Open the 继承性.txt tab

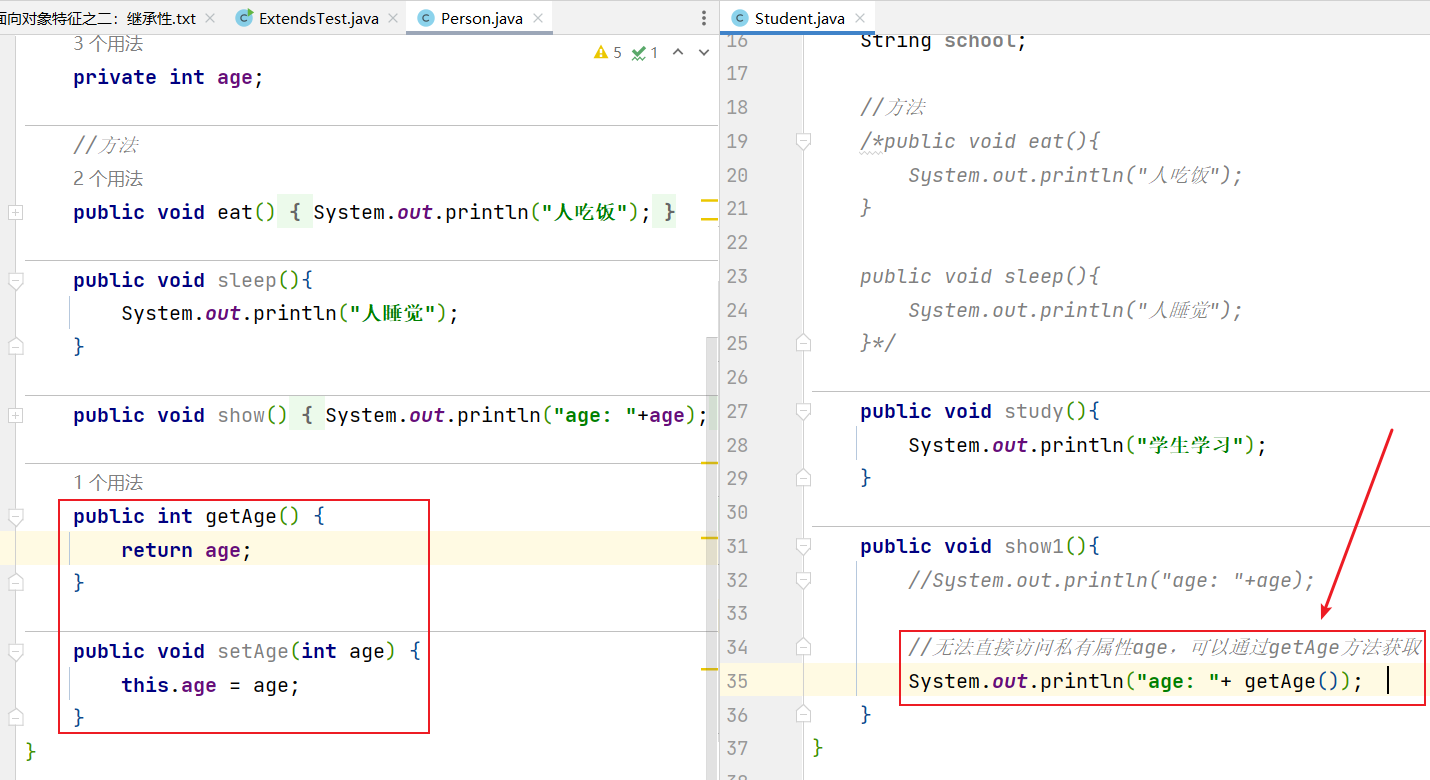pos(98,18)
